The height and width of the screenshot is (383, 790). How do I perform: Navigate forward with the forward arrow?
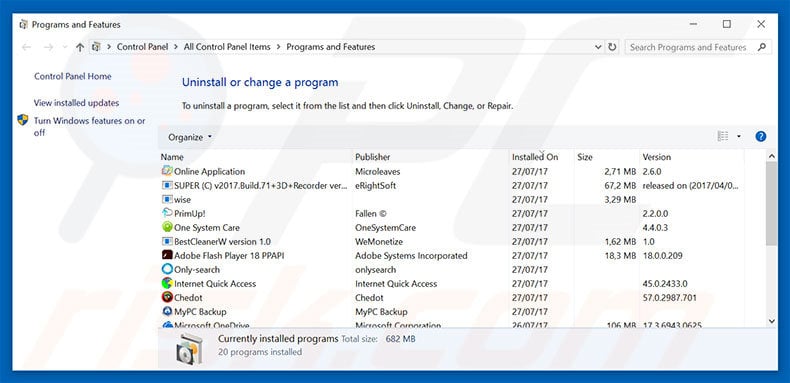tap(48, 47)
